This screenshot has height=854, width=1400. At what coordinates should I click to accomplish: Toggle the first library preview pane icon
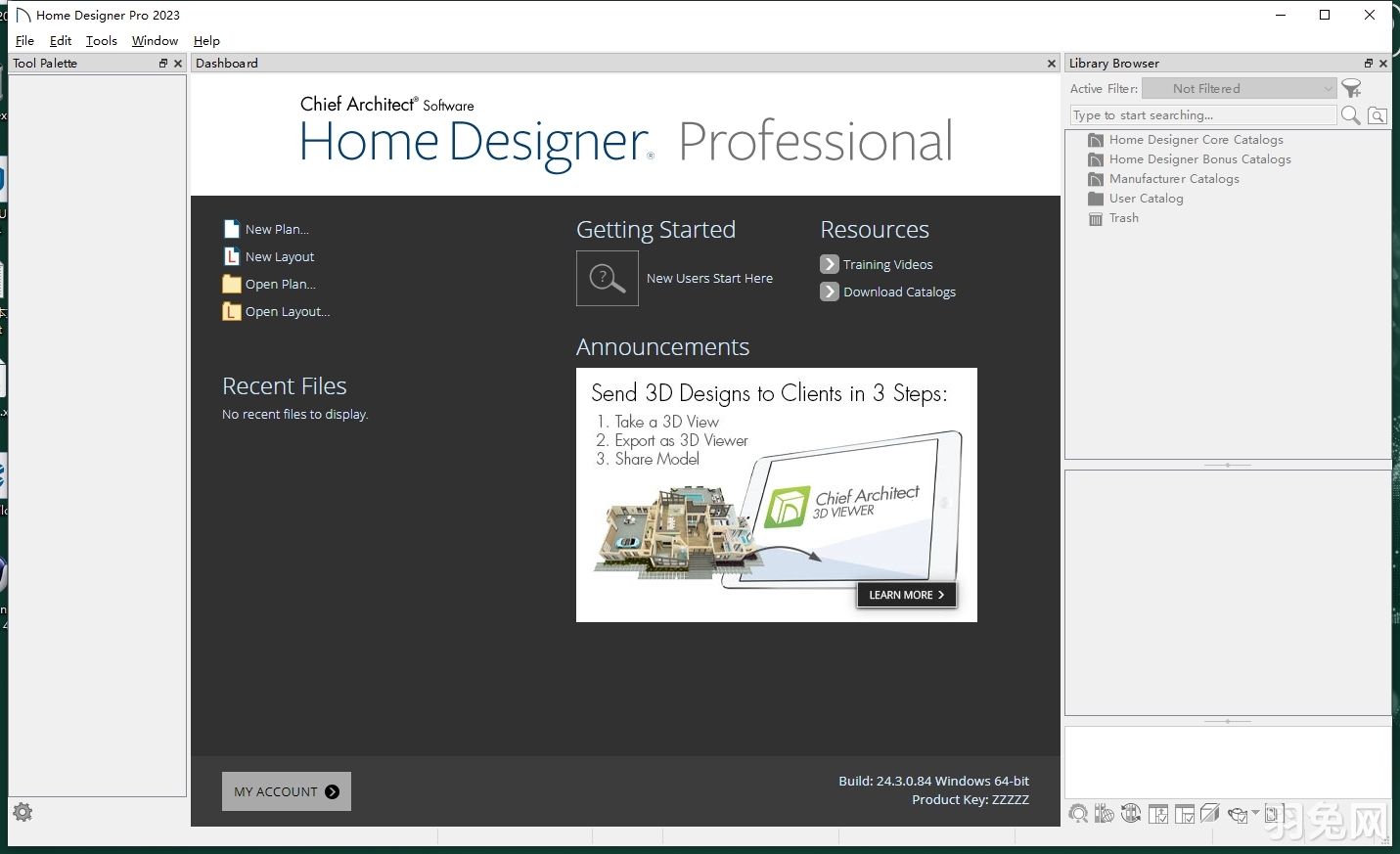click(1158, 814)
